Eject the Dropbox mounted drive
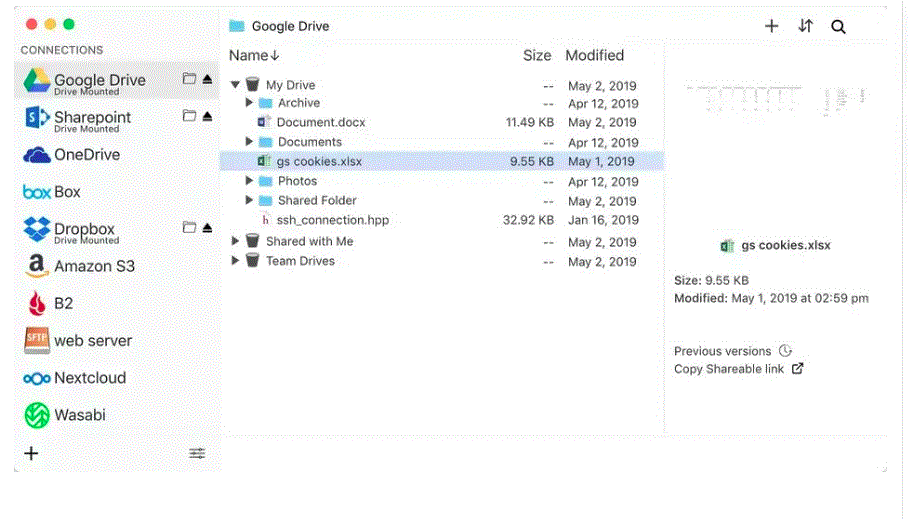Image resolution: width=908 pixels, height=519 pixels. (207, 228)
